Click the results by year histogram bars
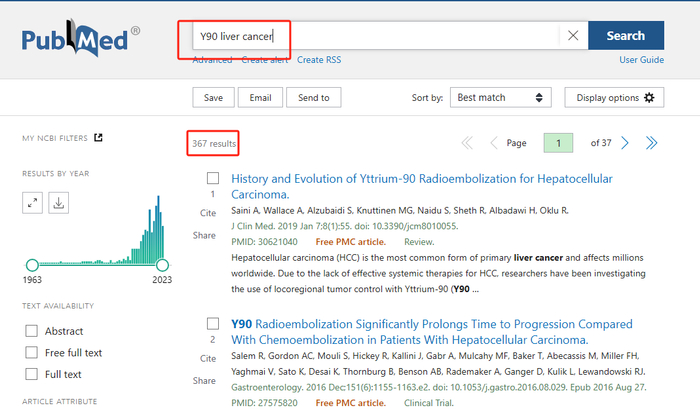This screenshot has height=412, width=700. [x=102, y=230]
